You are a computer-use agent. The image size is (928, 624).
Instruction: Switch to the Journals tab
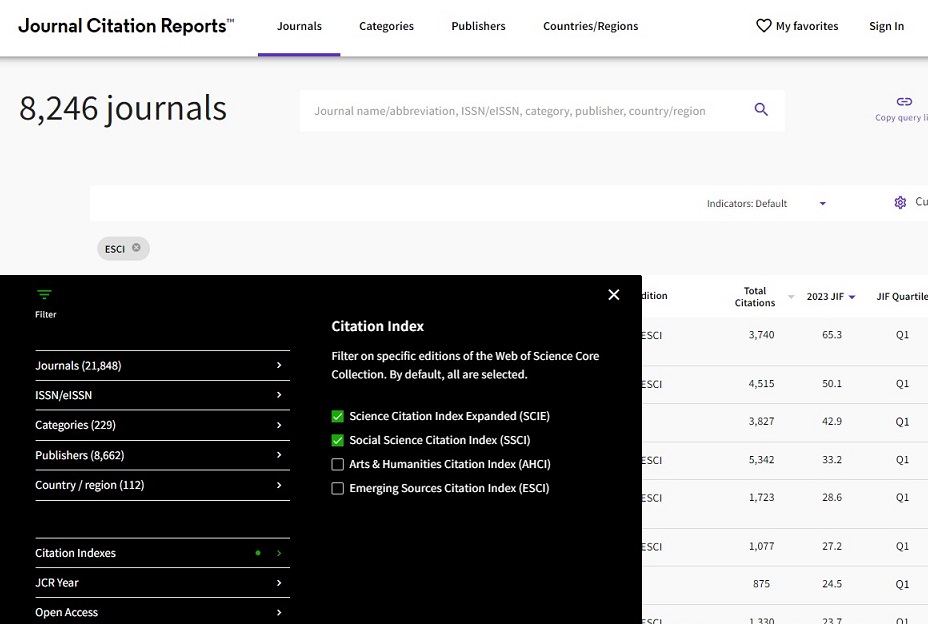coord(299,26)
